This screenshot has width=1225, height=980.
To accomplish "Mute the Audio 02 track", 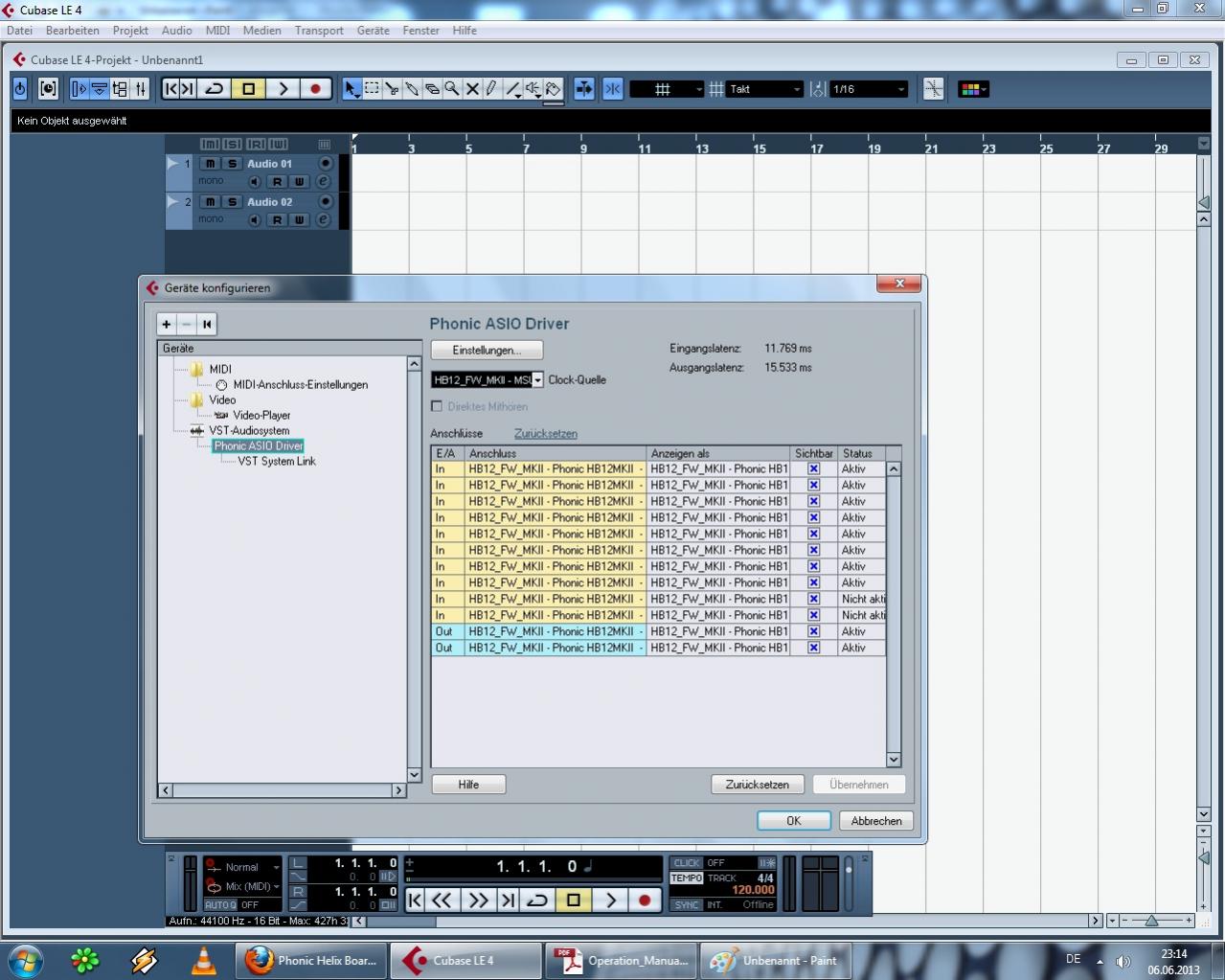I will [211, 202].
